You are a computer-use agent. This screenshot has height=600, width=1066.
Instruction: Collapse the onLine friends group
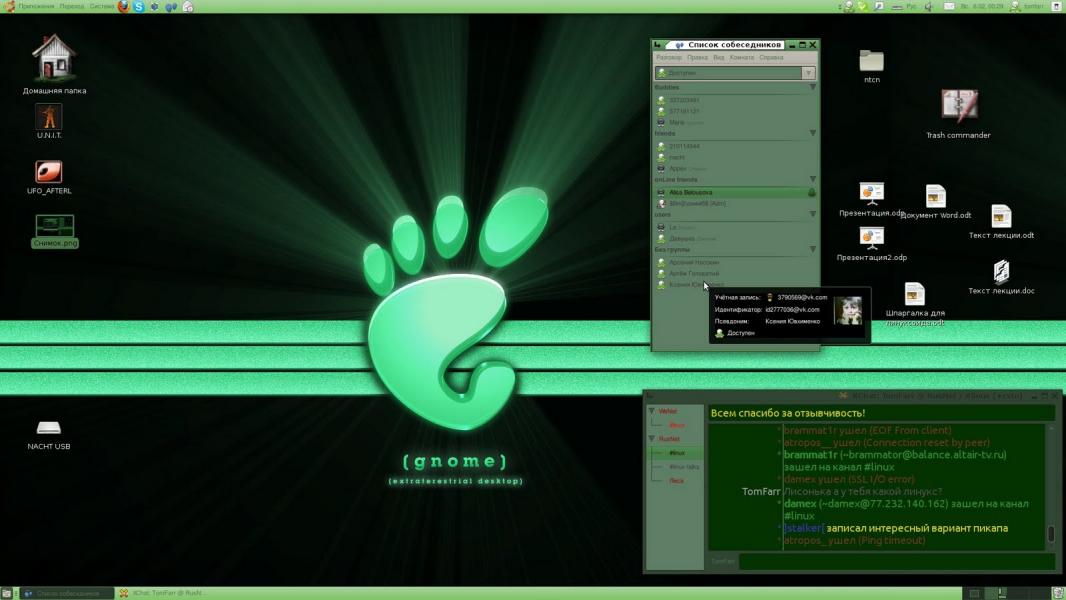[812, 179]
